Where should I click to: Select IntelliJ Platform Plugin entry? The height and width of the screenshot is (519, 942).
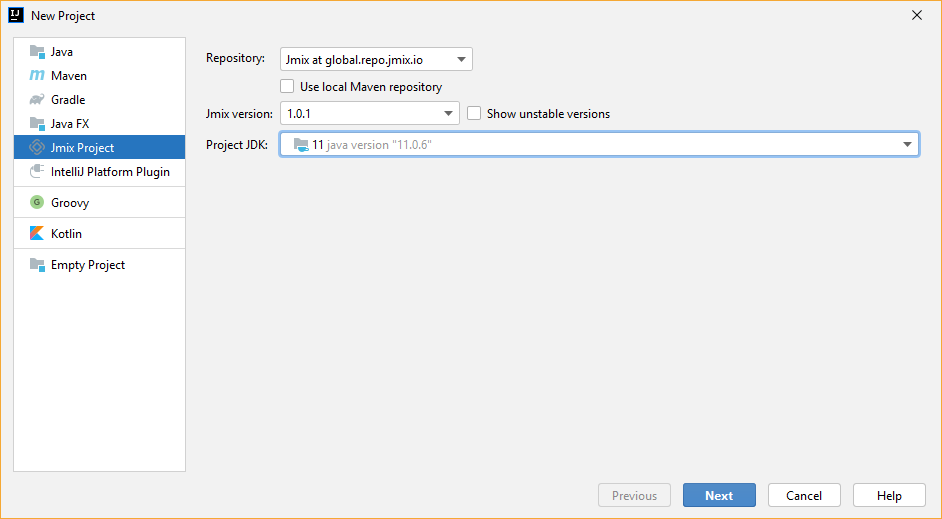(99, 171)
